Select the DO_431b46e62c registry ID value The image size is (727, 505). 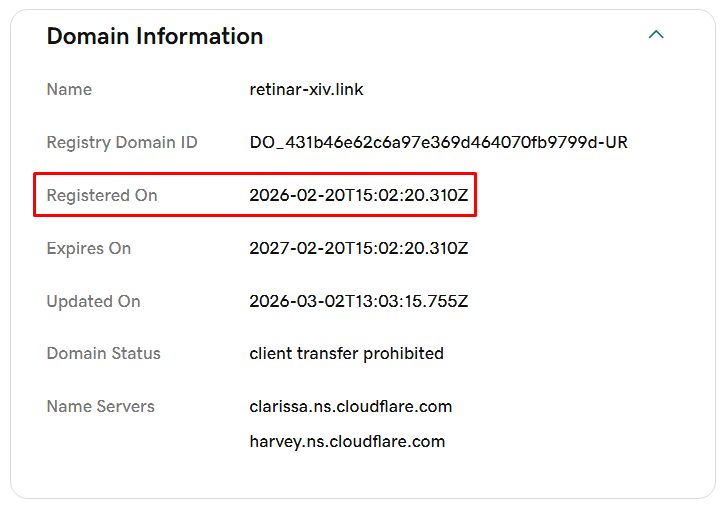point(438,143)
